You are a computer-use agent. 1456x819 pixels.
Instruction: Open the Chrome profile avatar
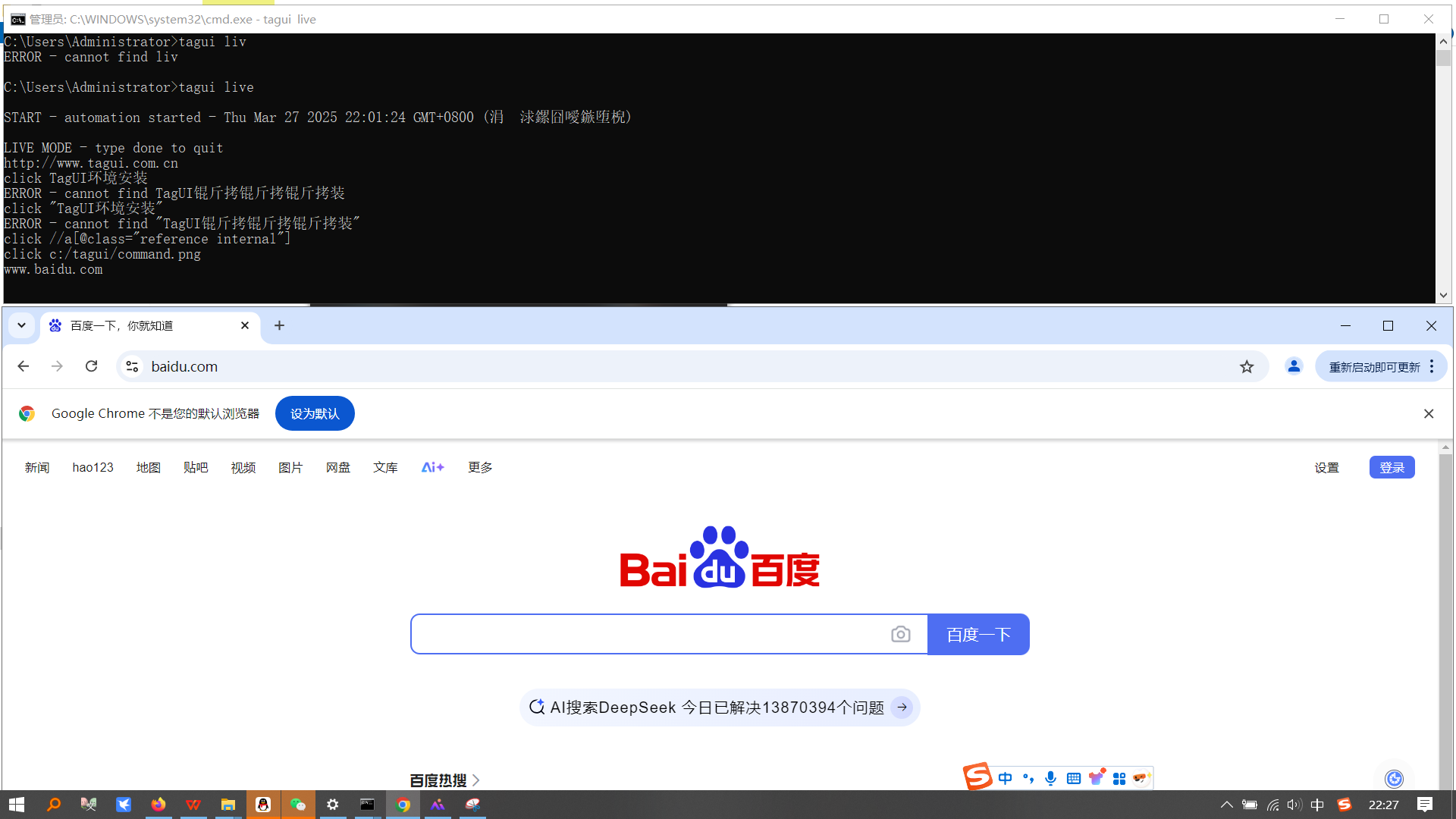tap(1294, 366)
